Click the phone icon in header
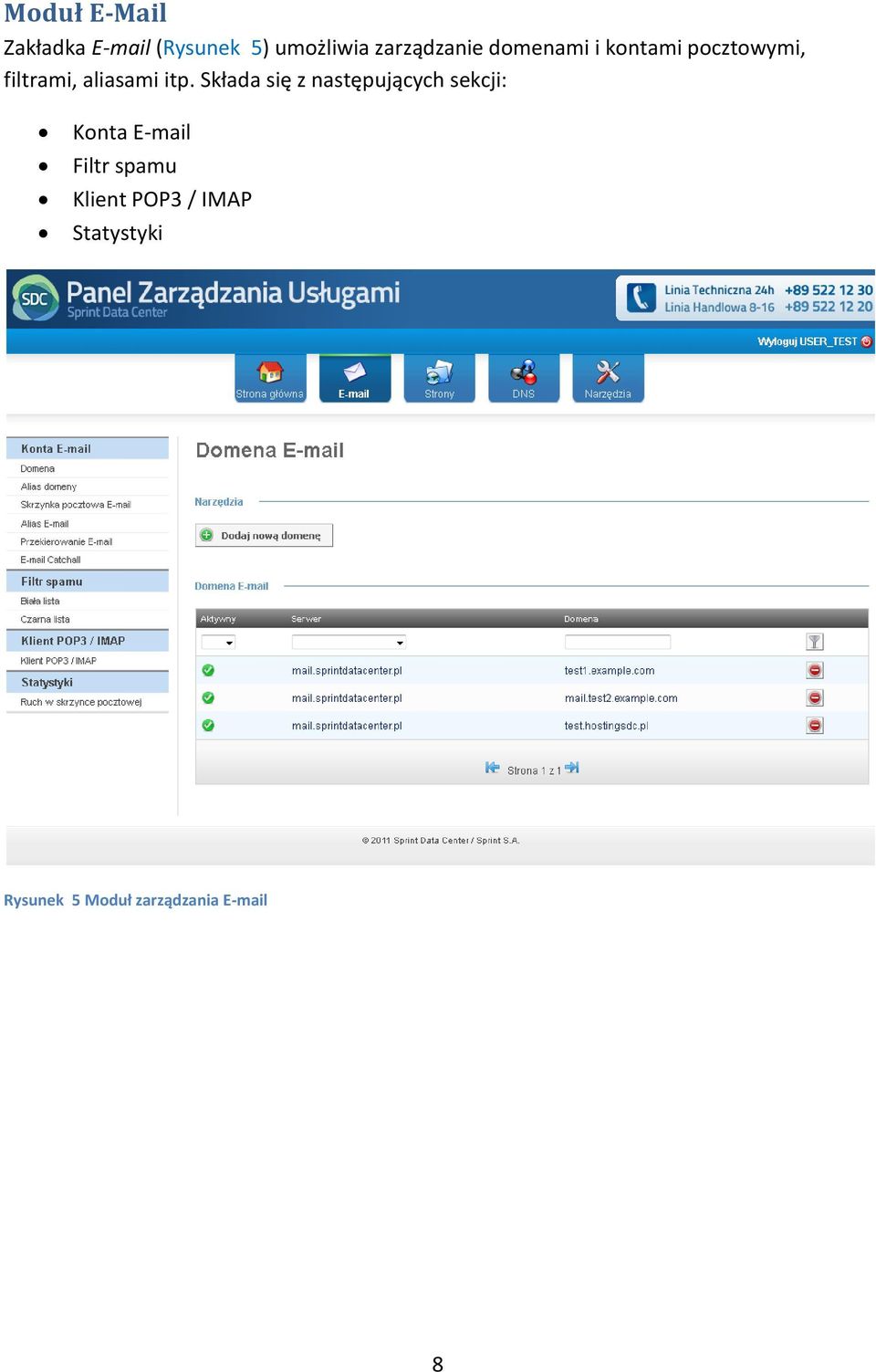Screen dimensions: 876x1372 (x=641, y=298)
